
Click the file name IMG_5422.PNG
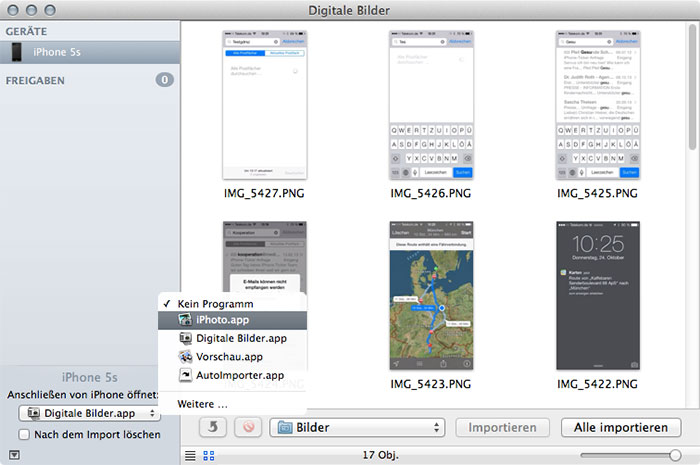[597, 384]
